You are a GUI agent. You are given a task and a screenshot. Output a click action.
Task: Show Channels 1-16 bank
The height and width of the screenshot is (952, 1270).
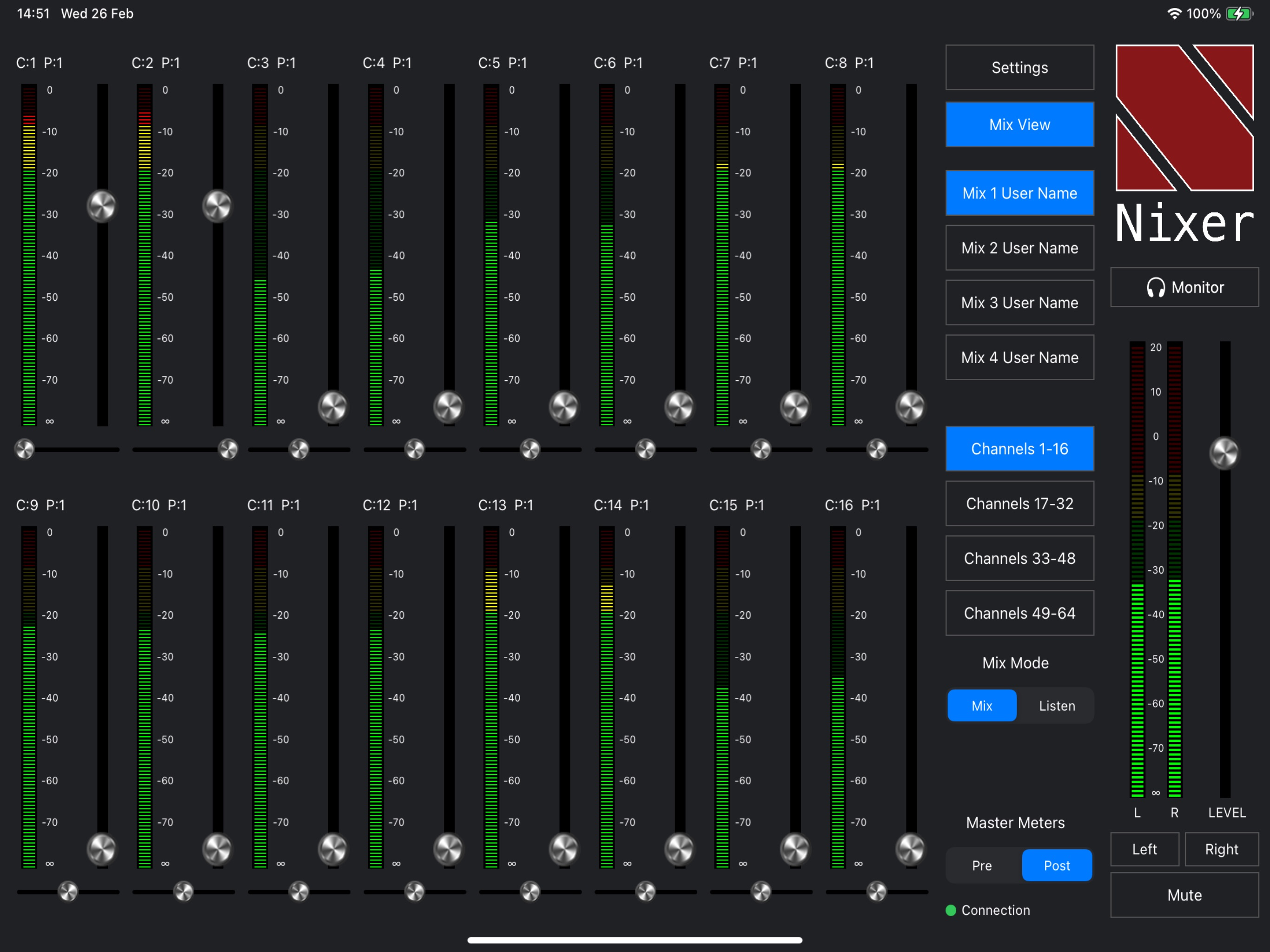click(x=1019, y=449)
